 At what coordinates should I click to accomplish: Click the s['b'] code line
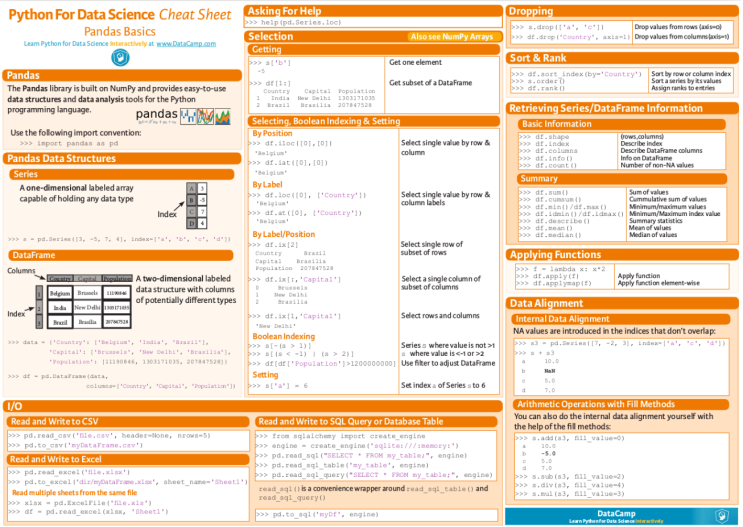click(270, 63)
